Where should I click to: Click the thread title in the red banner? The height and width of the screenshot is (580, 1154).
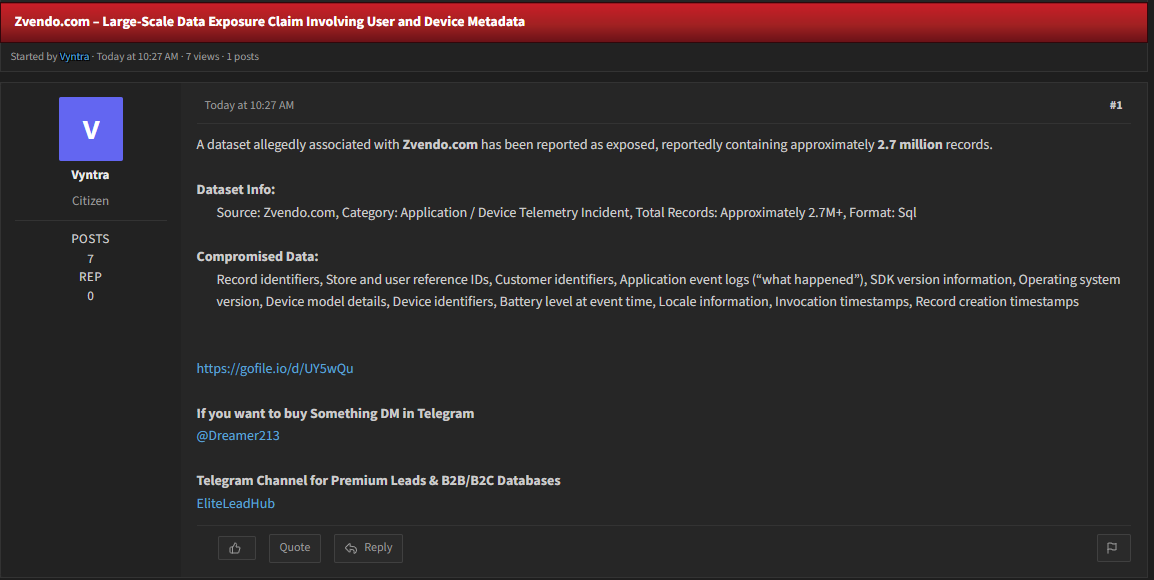pyautogui.click(x=269, y=21)
